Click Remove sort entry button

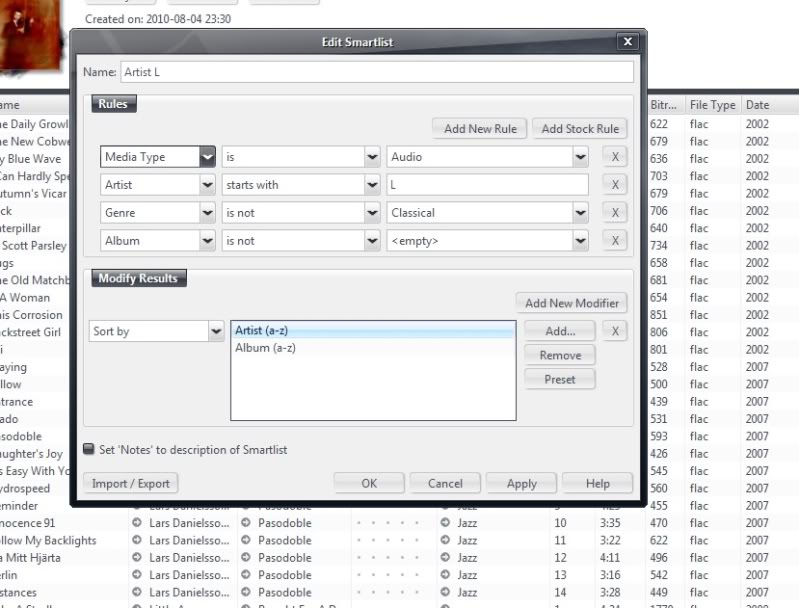pyautogui.click(x=560, y=355)
